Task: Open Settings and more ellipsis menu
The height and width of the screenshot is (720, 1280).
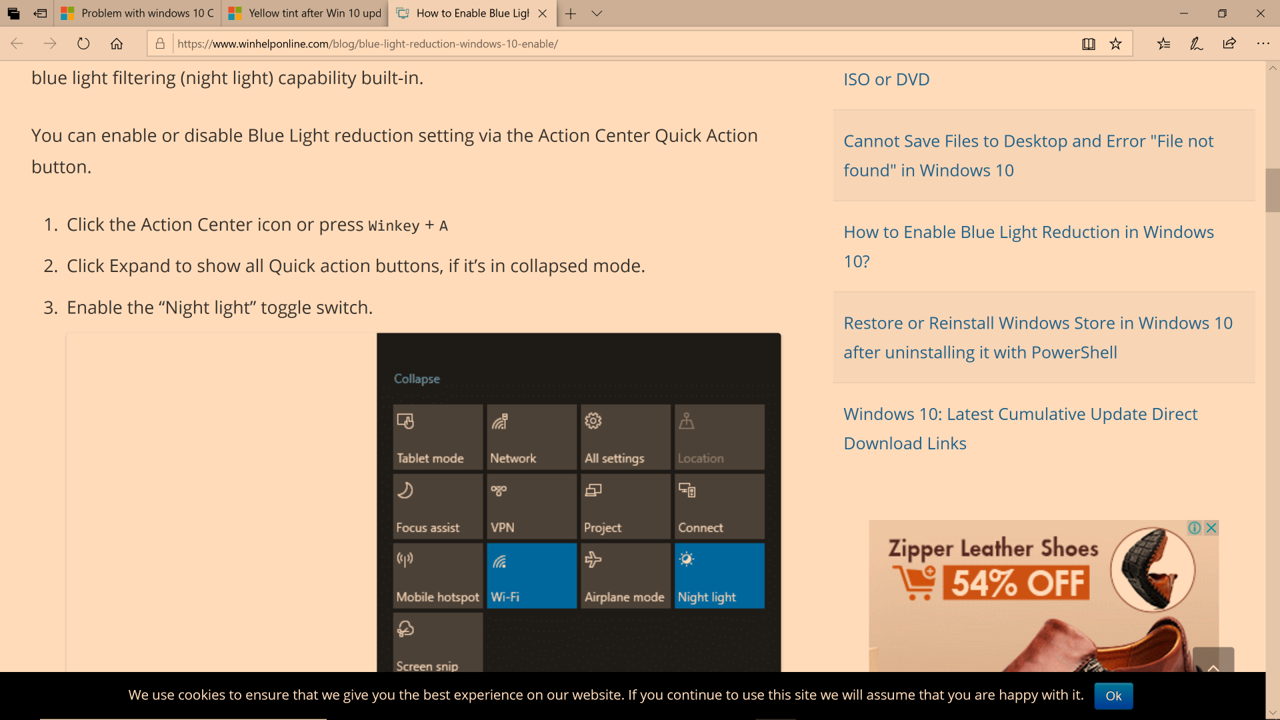Action: tap(1263, 44)
